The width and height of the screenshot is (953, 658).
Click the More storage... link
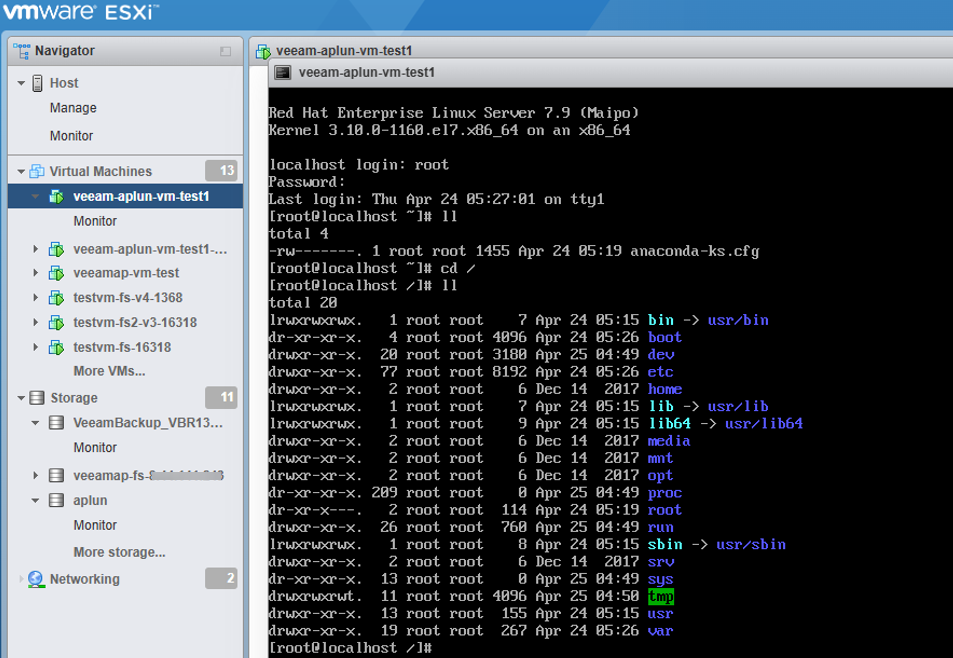119,552
